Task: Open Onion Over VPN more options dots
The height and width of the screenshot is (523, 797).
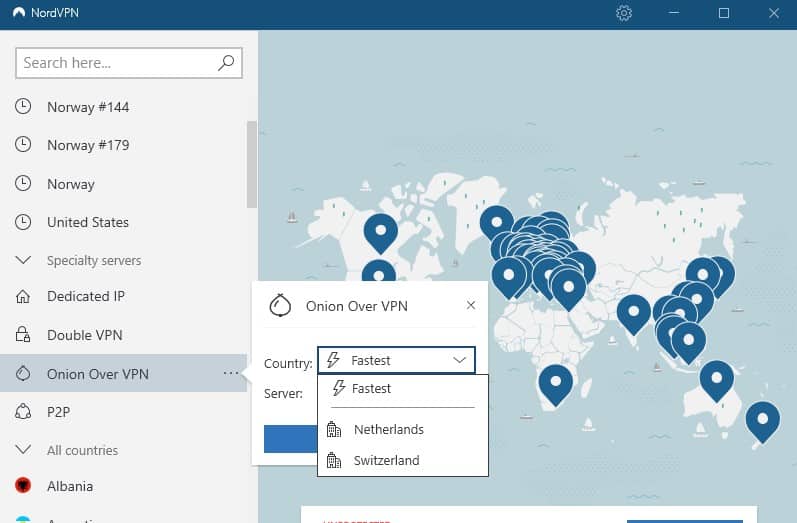Action: click(231, 373)
